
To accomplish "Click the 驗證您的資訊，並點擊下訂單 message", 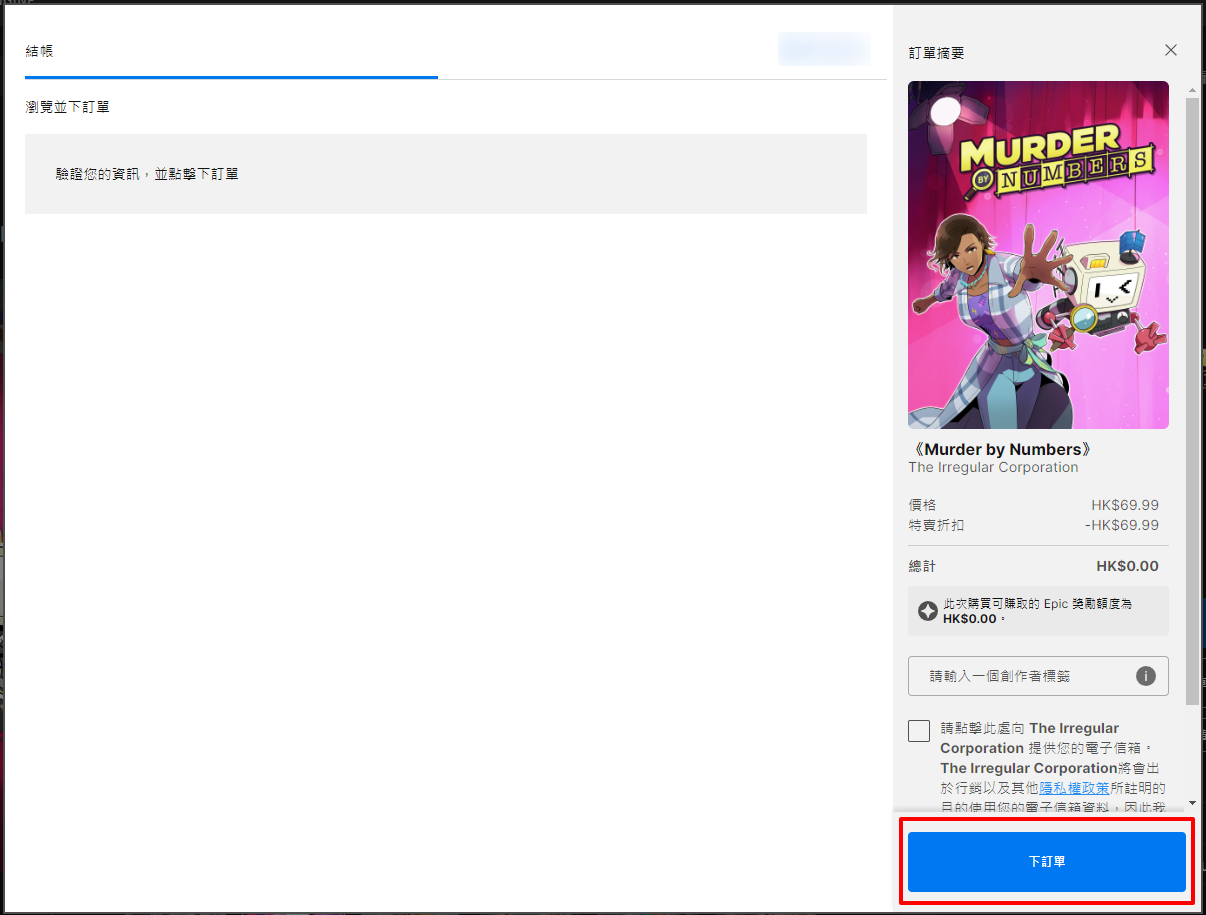I will 147,174.
